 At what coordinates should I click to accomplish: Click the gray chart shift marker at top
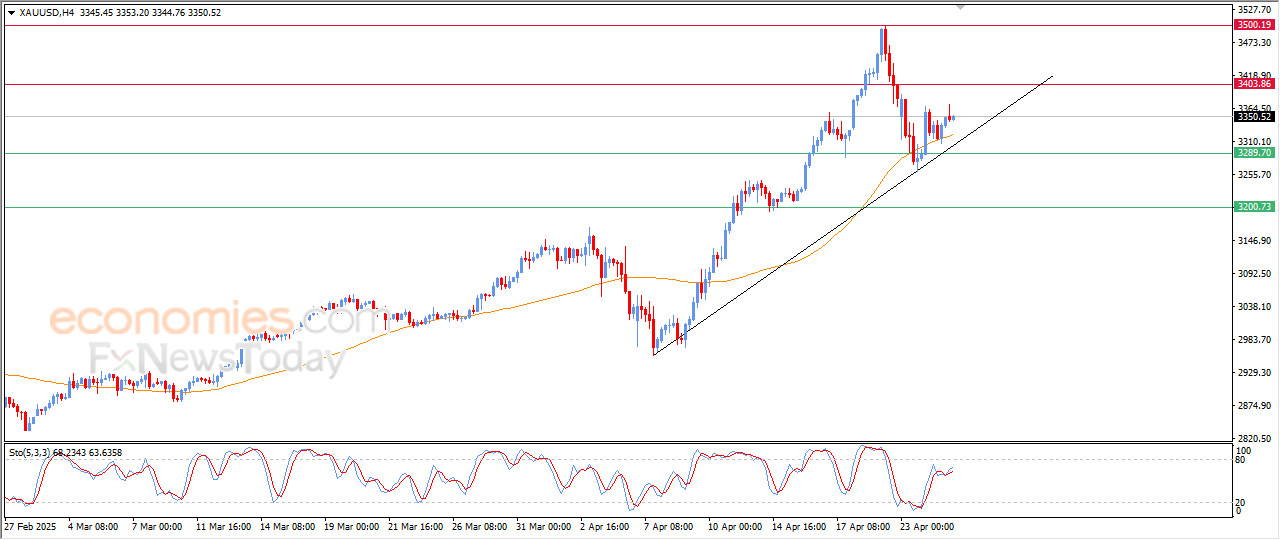(x=961, y=7)
